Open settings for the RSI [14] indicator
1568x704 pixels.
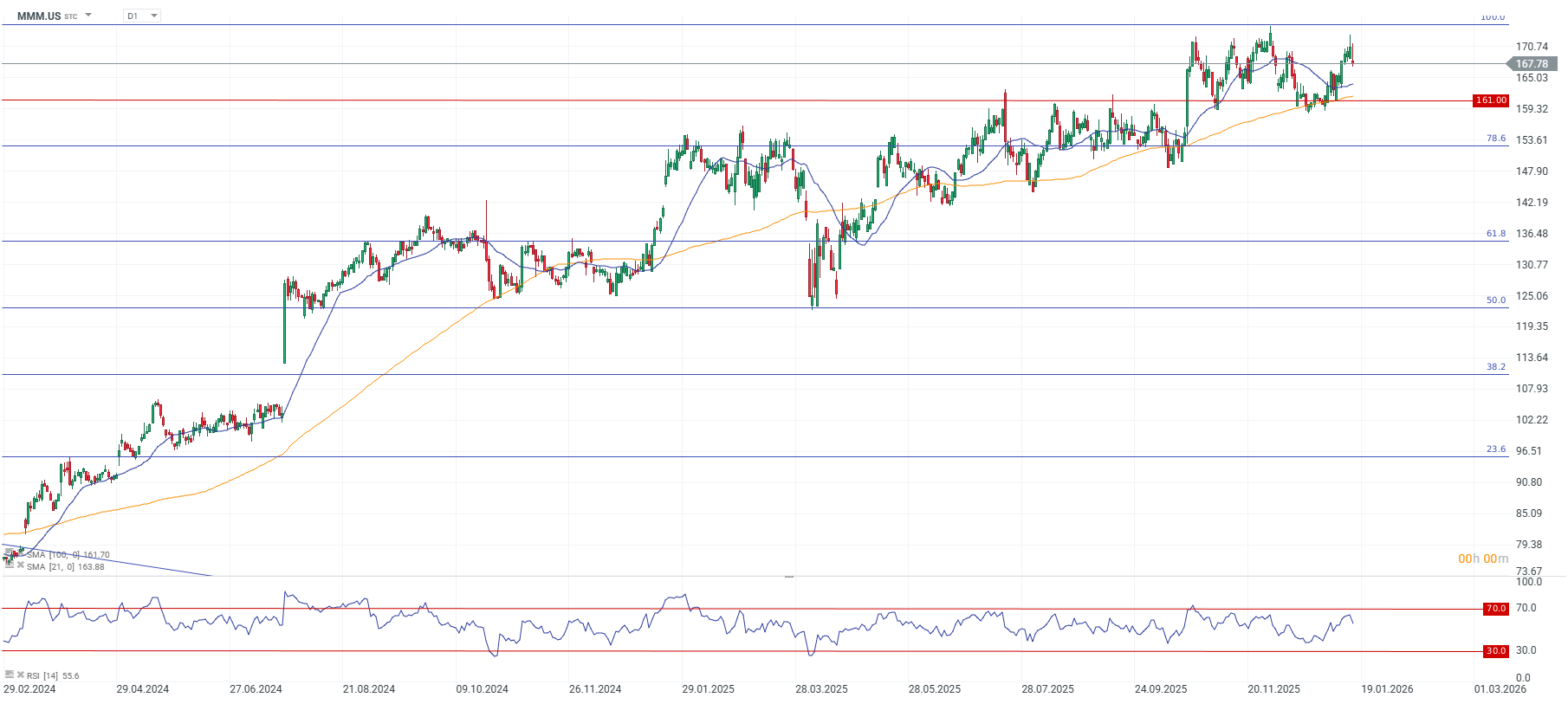(10, 675)
